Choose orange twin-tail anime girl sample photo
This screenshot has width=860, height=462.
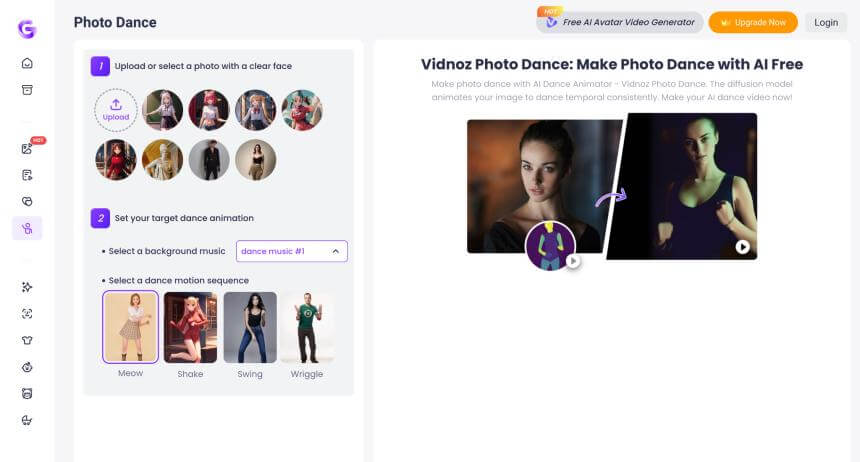coord(256,110)
